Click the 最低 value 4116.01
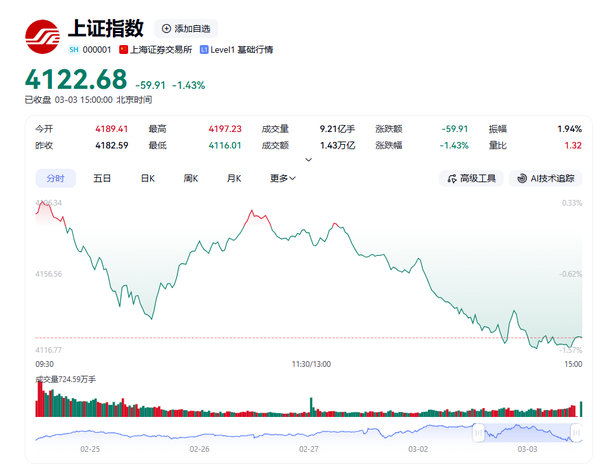This screenshot has height=469, width=600. [225, 145]
